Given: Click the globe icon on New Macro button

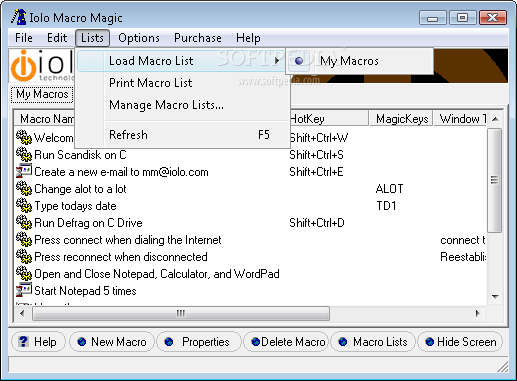Looking at the screenshot, I should pos(82,342).
